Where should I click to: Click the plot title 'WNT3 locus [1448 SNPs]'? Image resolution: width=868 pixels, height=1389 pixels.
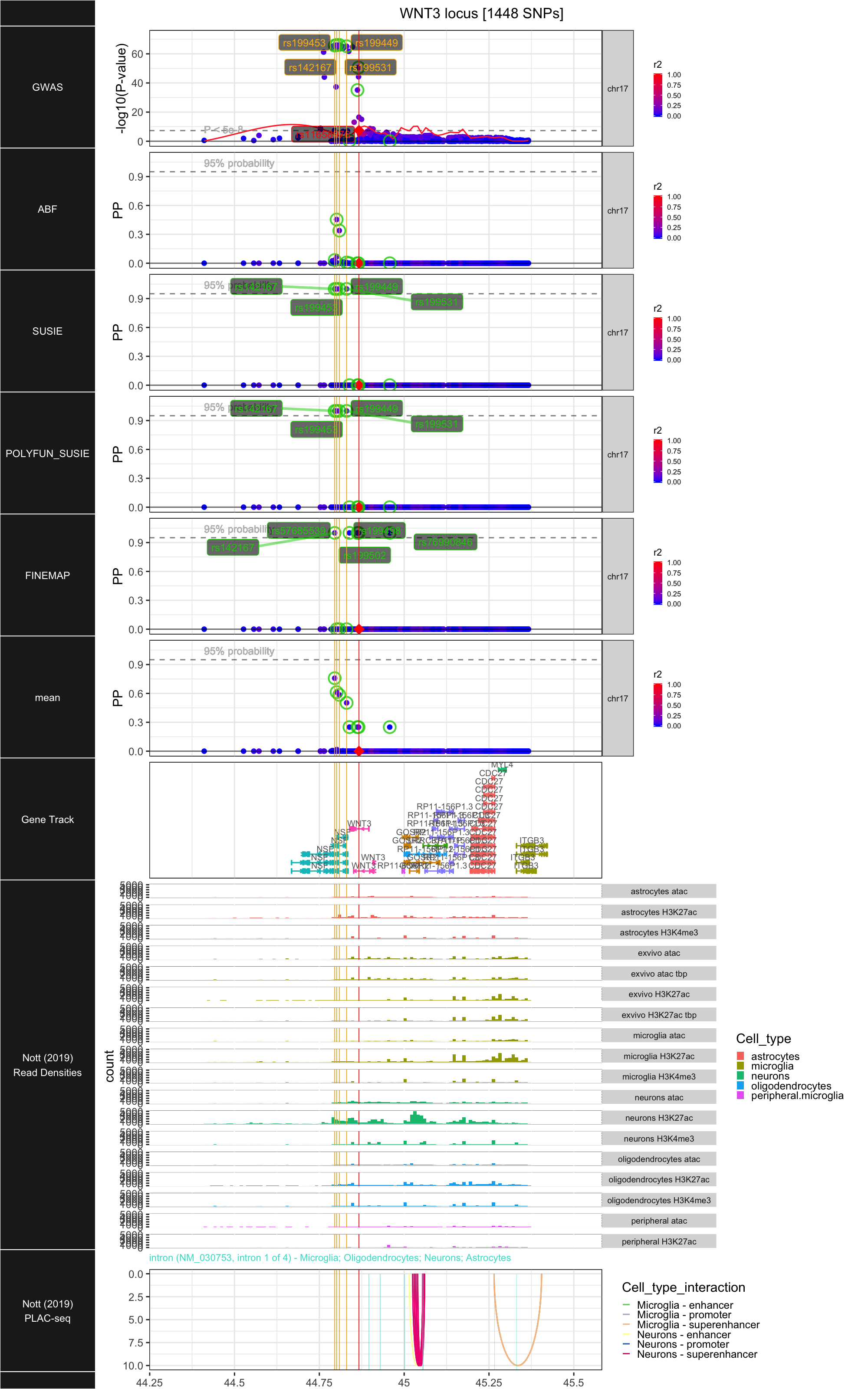pyautogui.click(x=481, y=14)
